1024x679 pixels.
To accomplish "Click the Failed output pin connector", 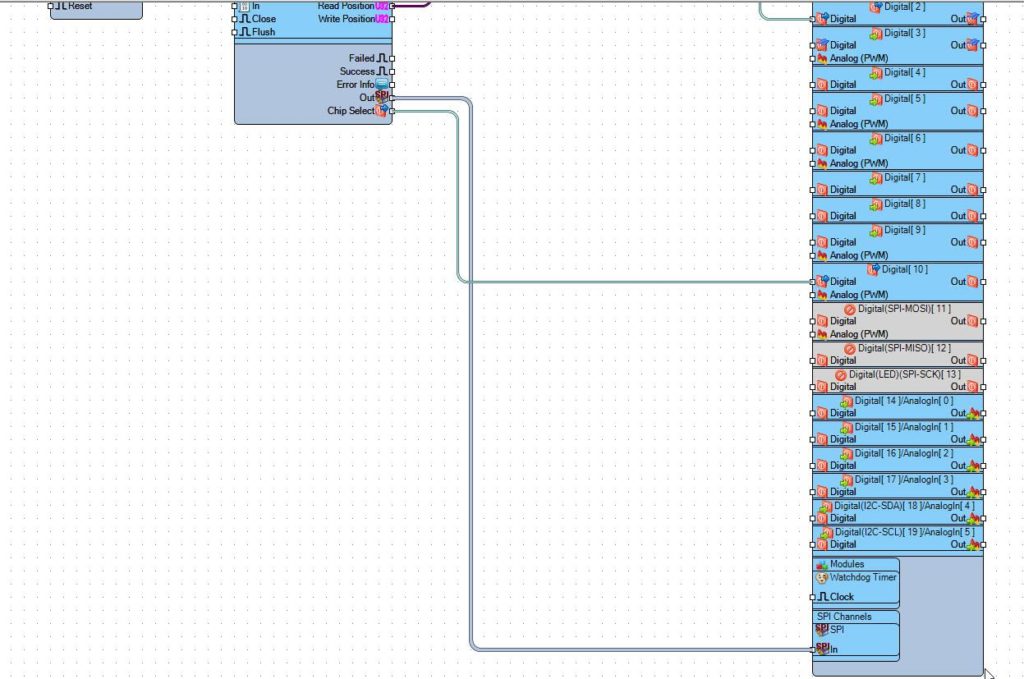I will tap(392, 58).
